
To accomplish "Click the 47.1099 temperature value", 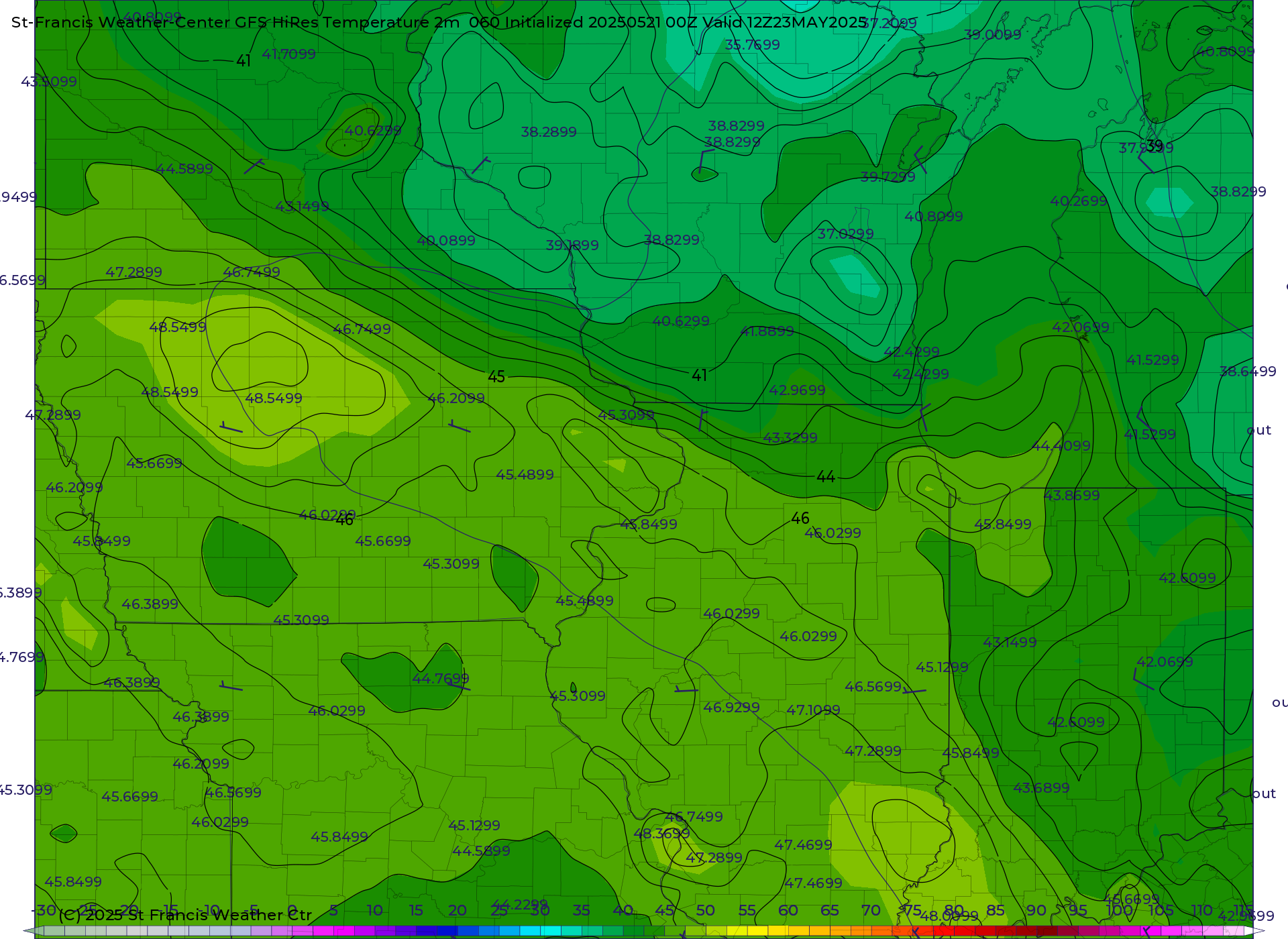I will pos(813,710).
